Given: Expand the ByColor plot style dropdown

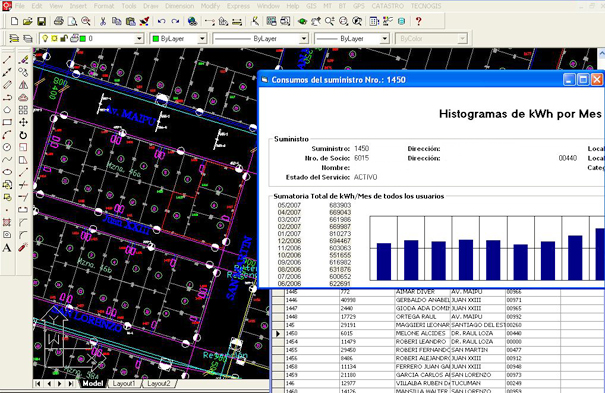Looking at the screenshot, I should 462,39.
